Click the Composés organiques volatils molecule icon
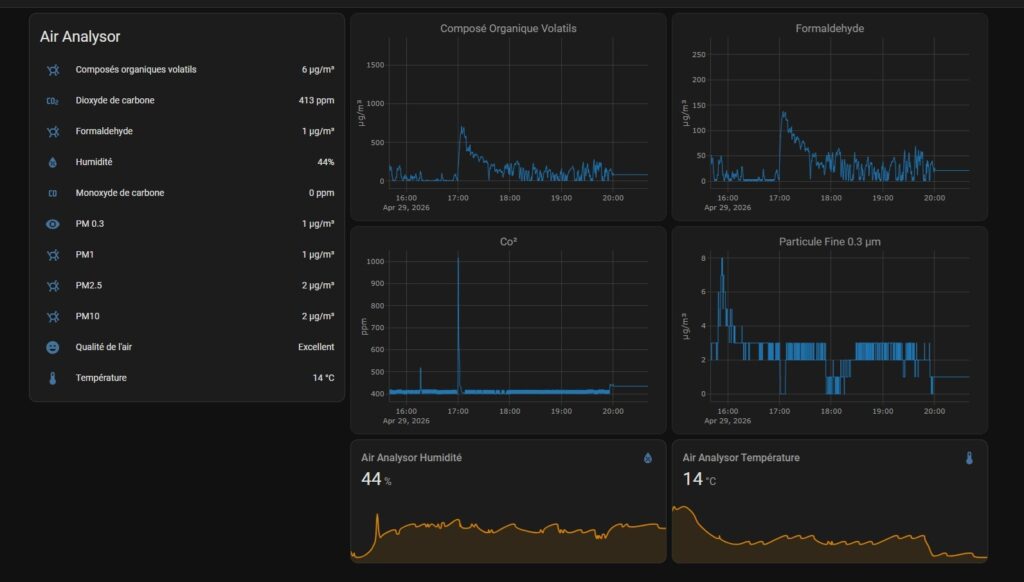The image size is (1024, 582). click(x=53, y=70)
